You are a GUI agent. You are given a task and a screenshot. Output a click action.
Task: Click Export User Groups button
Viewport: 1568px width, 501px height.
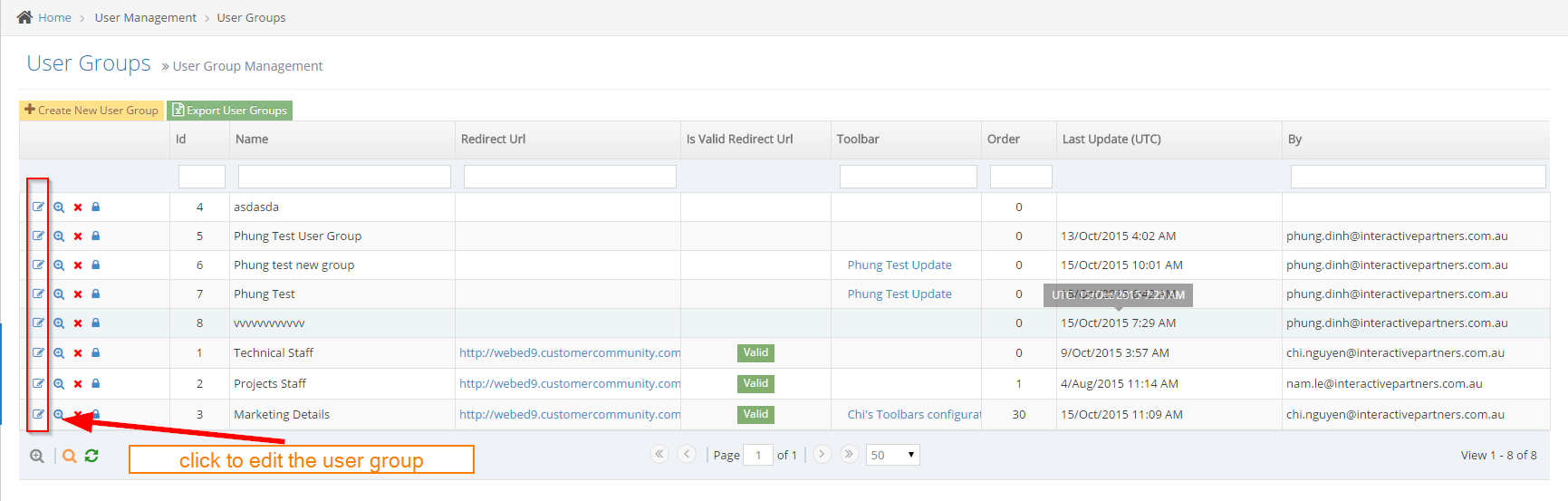pos(230,111)
